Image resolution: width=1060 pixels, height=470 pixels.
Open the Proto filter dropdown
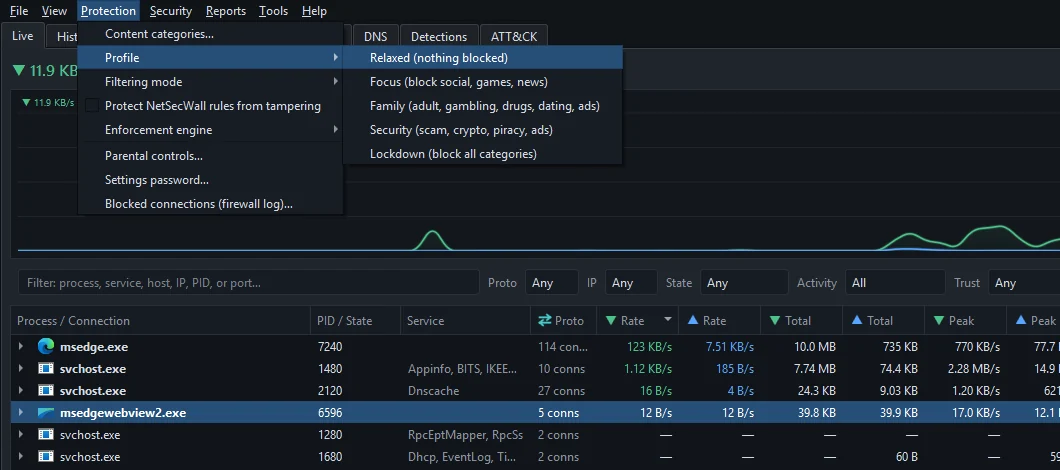(x=551, y=283)
